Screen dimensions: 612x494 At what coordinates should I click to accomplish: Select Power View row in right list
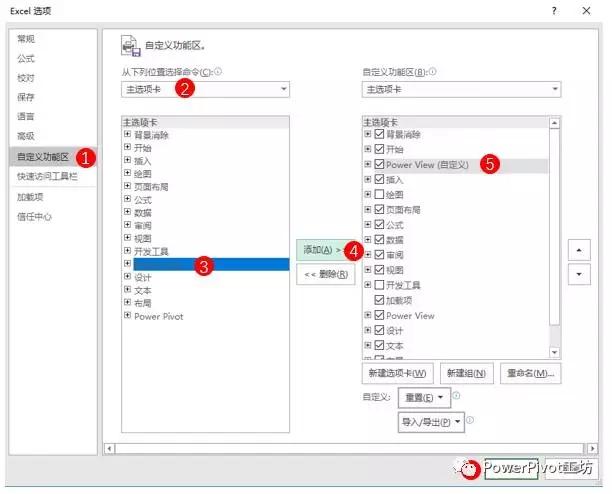click(410, 315)
